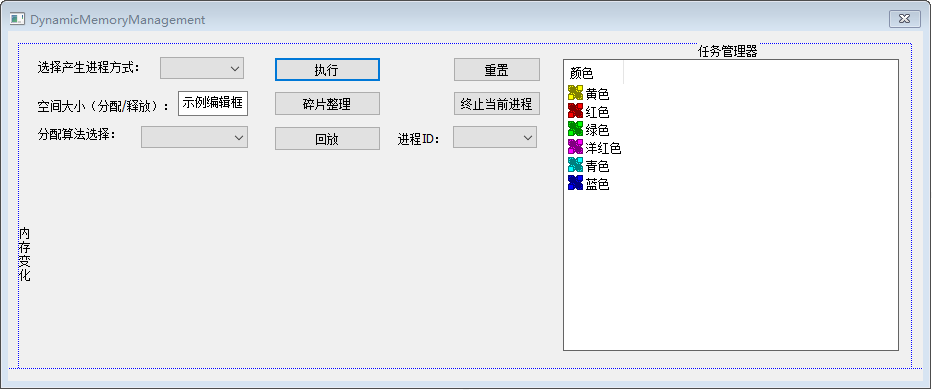Click the 选择产生进程方式 label

point(88,67)
